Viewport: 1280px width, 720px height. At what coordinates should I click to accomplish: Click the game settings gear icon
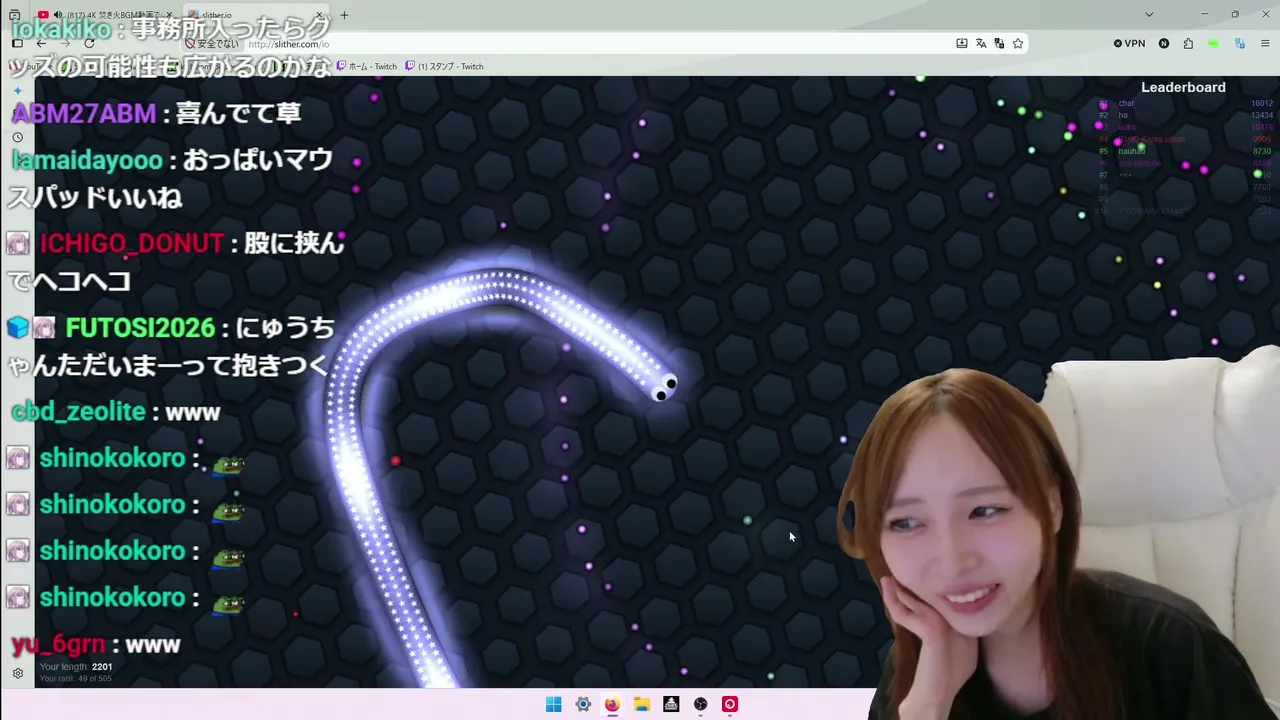18,674
